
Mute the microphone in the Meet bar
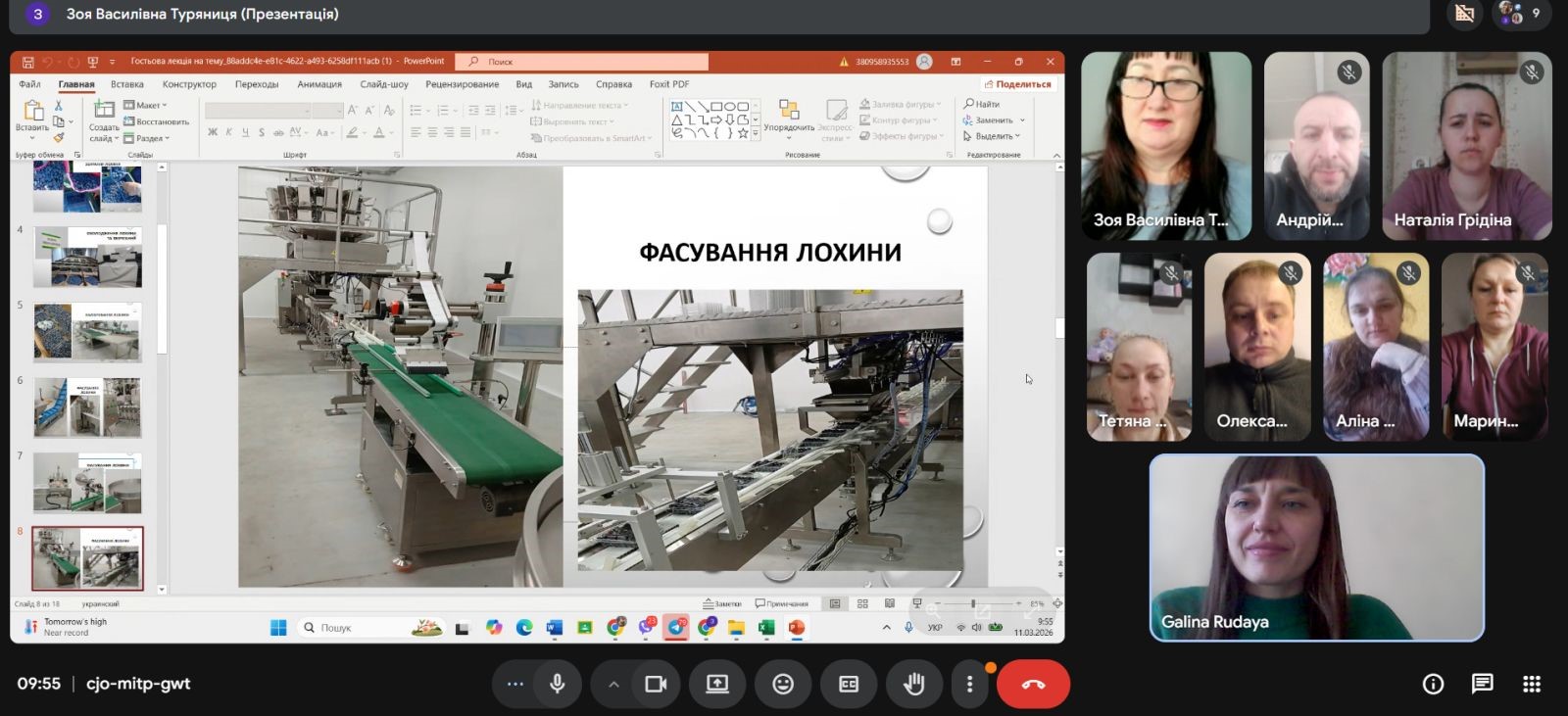(x=557, y=684)
